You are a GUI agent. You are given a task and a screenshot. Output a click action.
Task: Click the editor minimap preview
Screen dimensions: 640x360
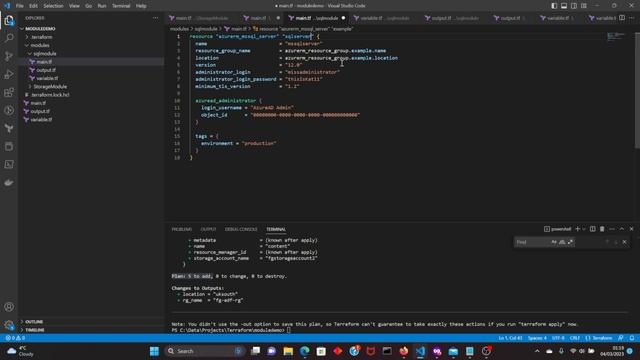point(616,37)
